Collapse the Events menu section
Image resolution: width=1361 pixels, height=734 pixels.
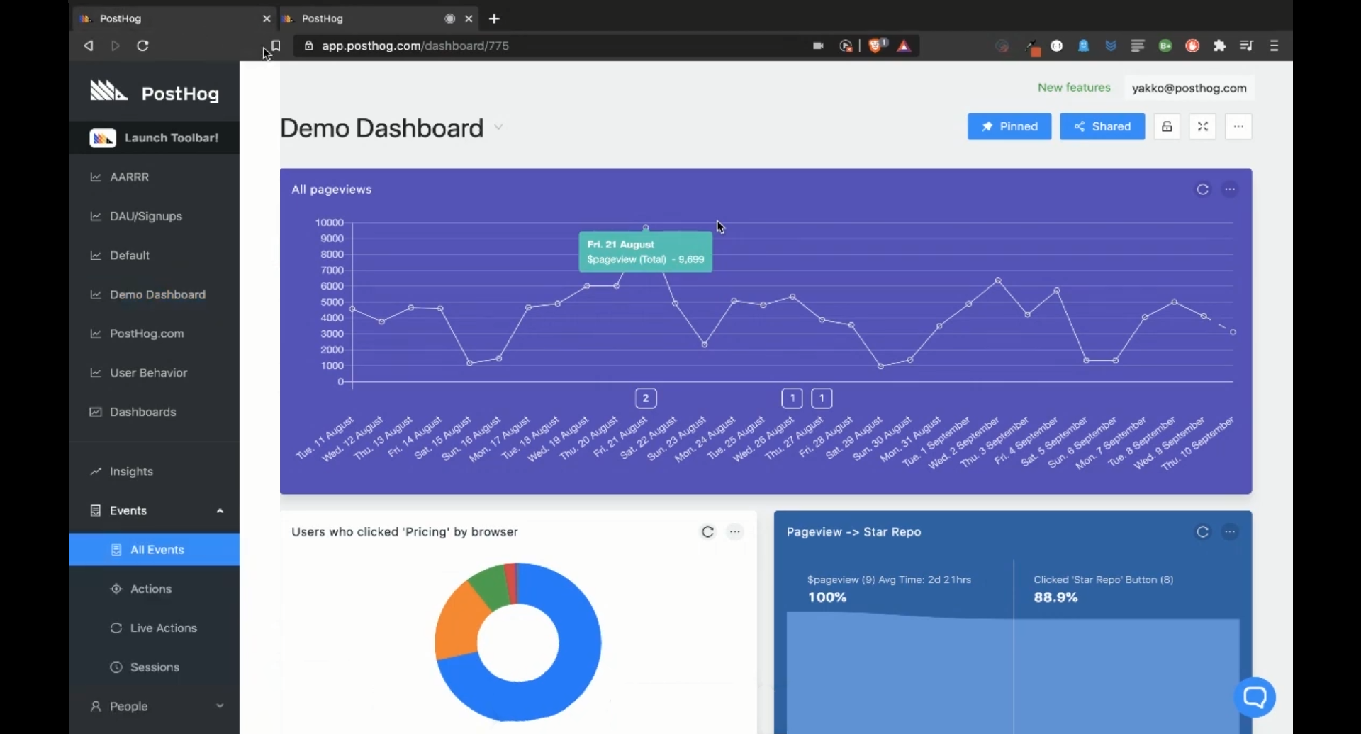[x=154, y=510]
